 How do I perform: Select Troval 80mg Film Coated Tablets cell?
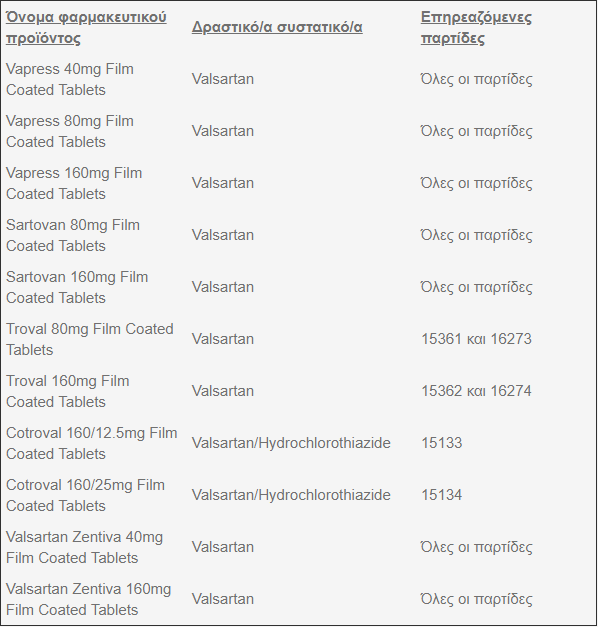pyautogui.click(x=90, y=339)
